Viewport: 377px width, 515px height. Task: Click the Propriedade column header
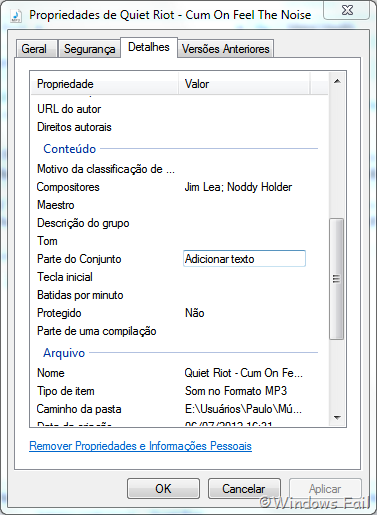pos(104,84)
